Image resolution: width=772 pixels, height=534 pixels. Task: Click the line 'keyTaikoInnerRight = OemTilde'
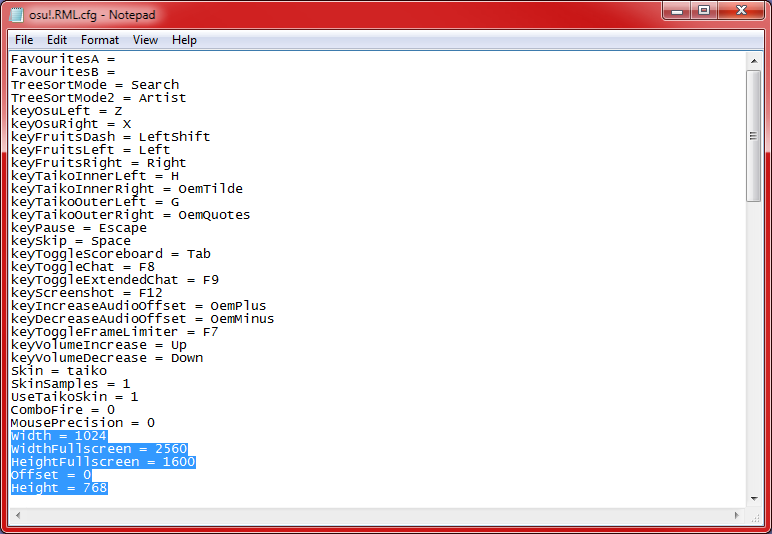click(x=127, y=189)
